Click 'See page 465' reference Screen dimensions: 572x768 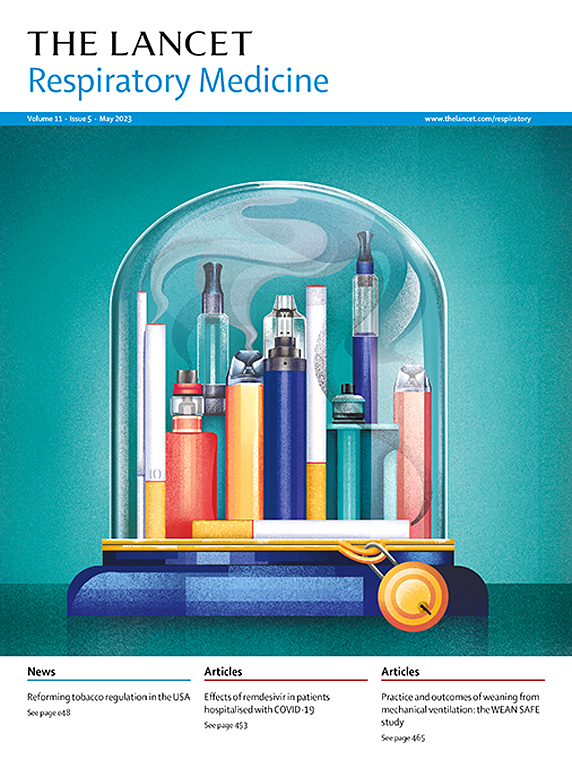click(x=403, y=738)
